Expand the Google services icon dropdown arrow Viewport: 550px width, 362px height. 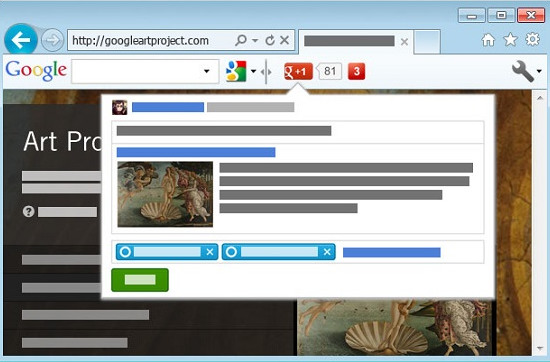[253, 71]
